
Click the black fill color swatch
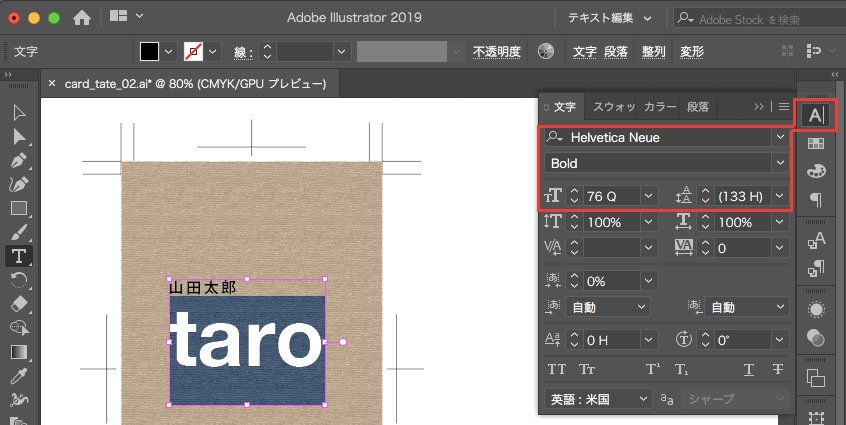point(149,51)
